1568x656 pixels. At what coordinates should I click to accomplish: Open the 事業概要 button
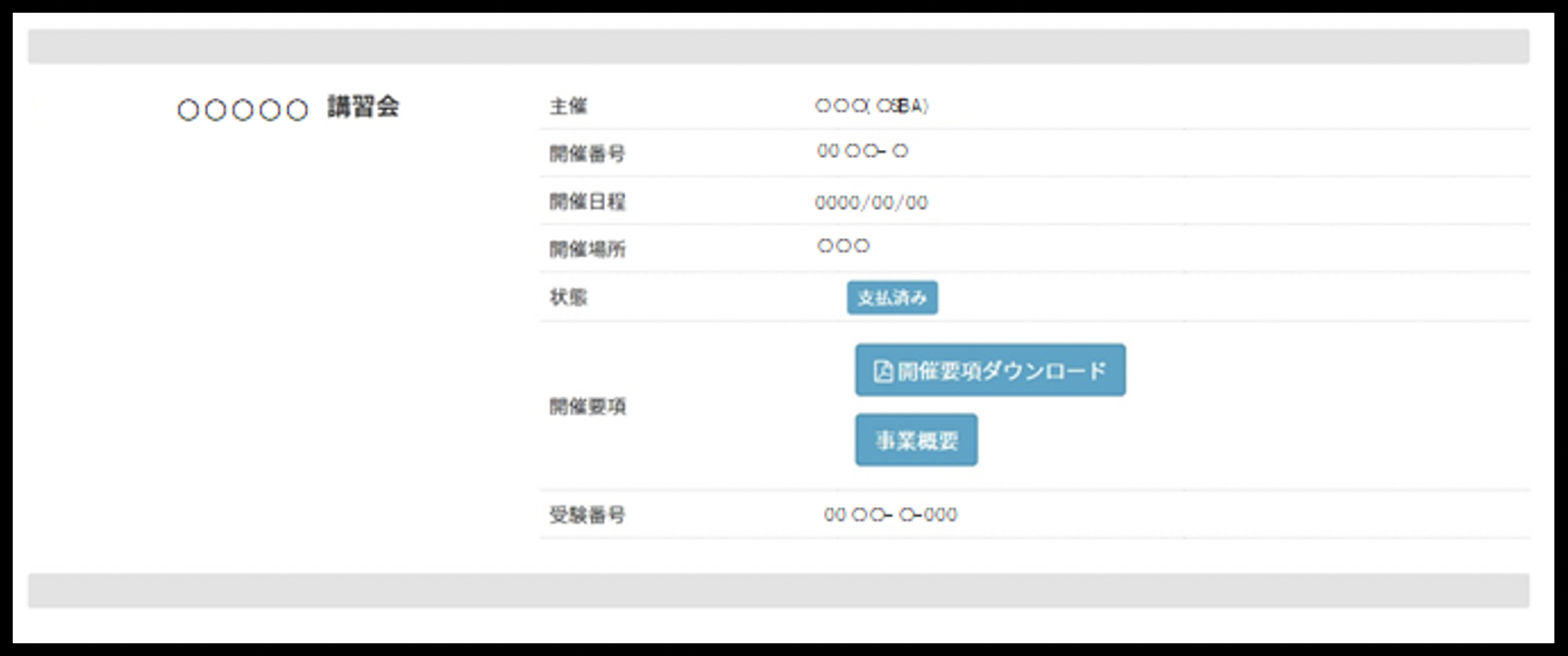(x=916, y=441)
